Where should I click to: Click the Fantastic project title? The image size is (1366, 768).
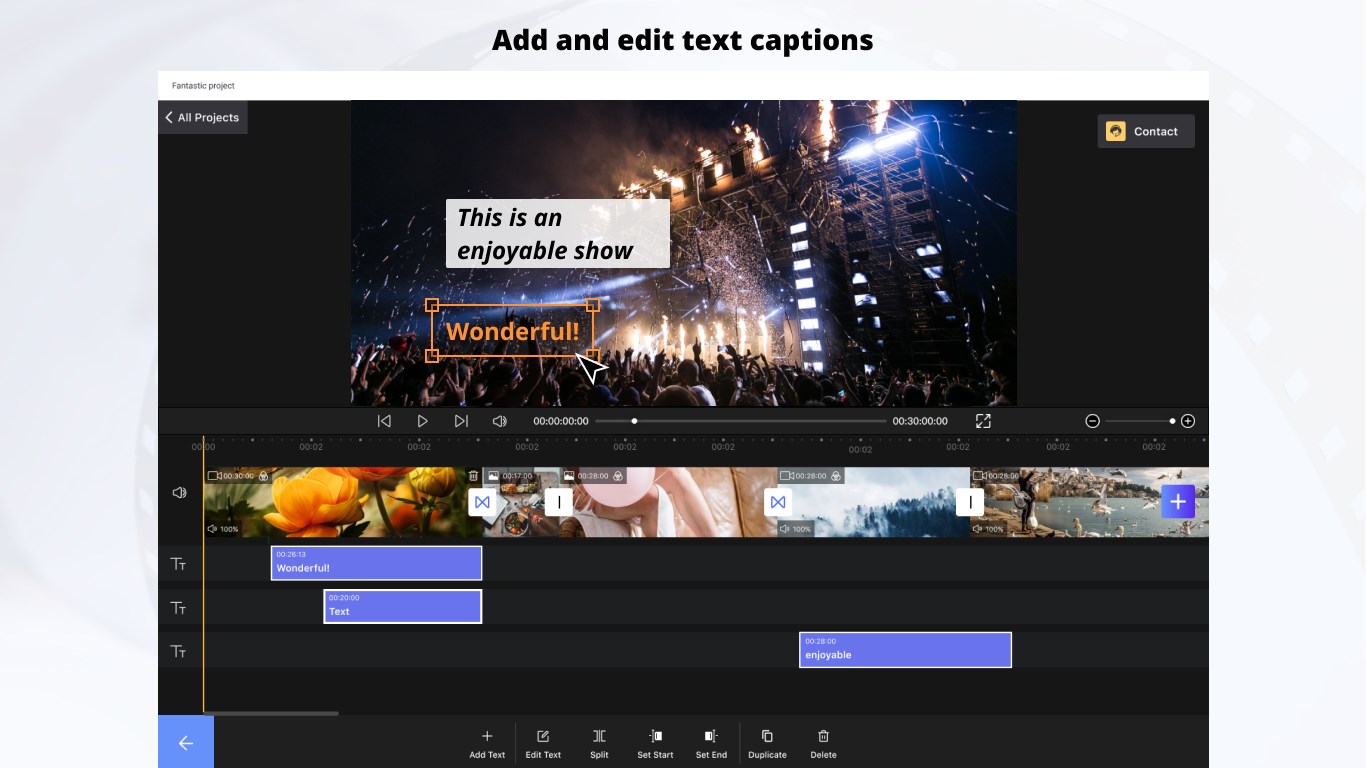click(203, 85)
